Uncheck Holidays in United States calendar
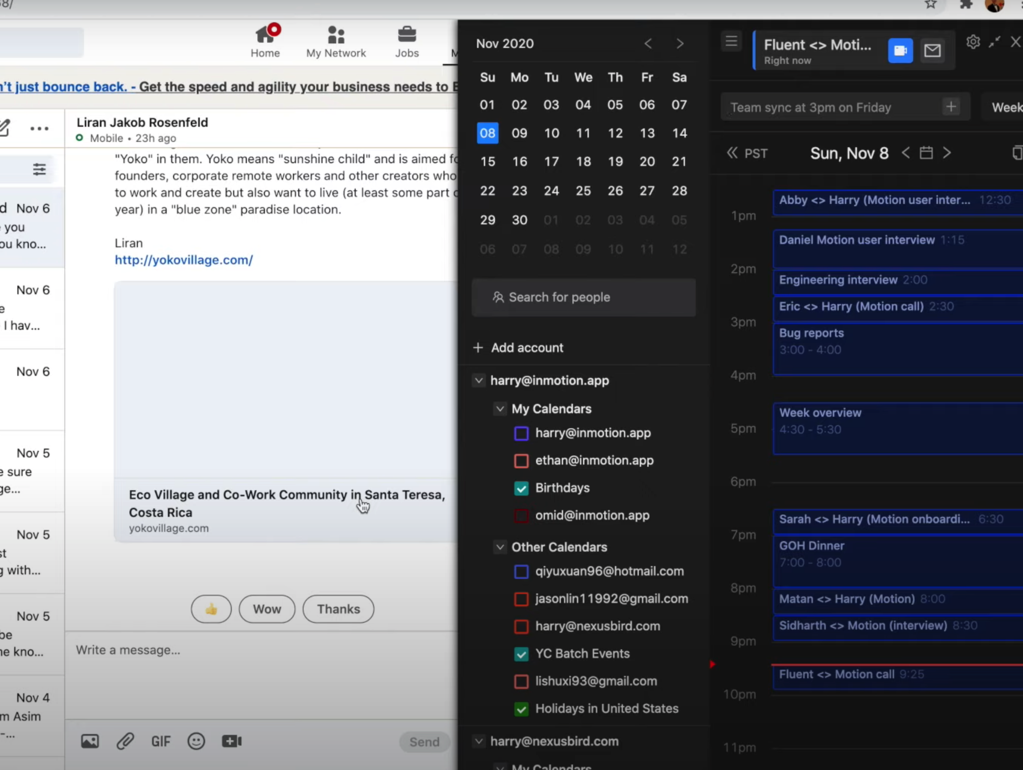 click(521, 709)
